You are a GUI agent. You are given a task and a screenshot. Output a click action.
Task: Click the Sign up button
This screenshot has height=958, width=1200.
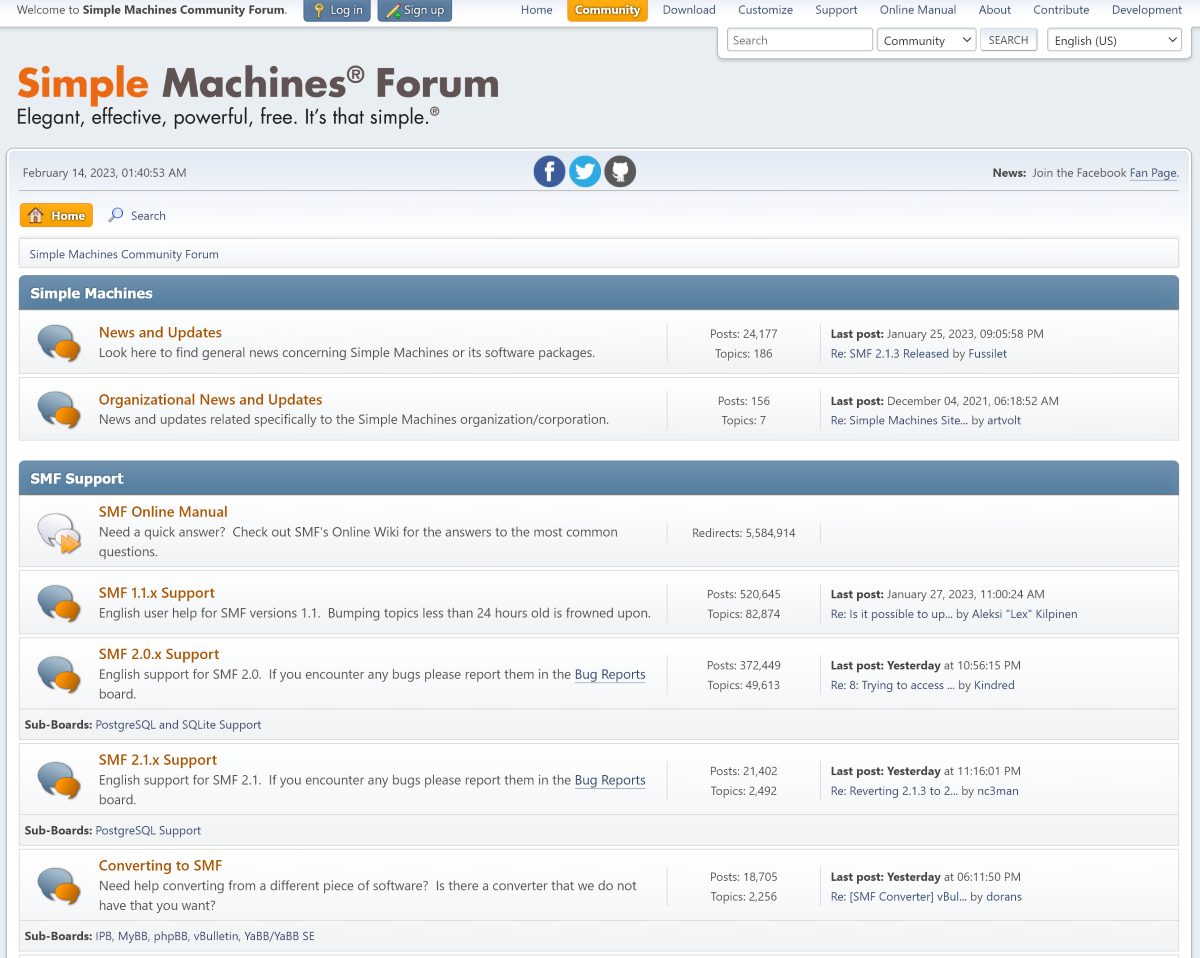[414, 10]
